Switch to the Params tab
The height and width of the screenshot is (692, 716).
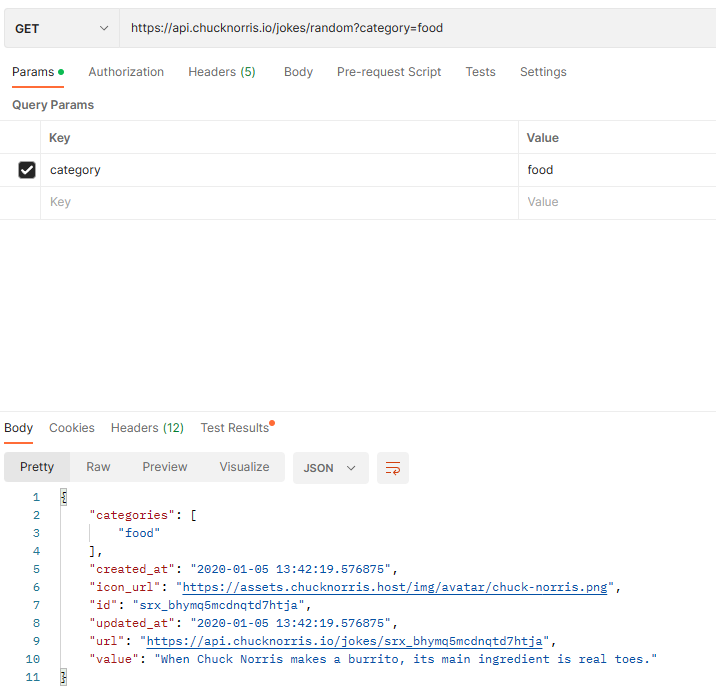tap(38, 72)
